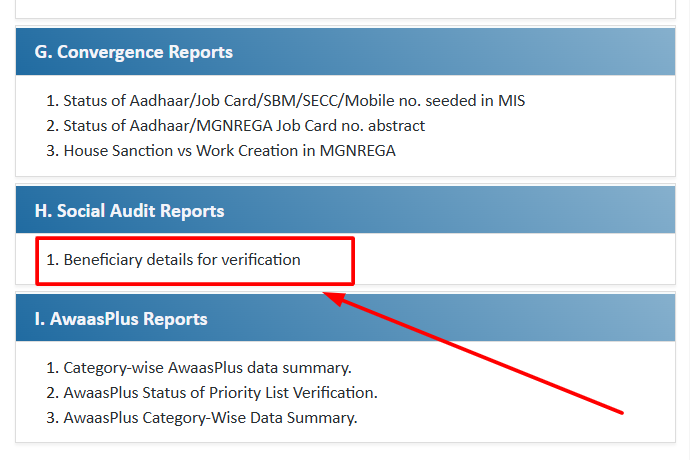Click the partially visible panel at top
Image resolution: width=692 pixels, height=460 pixels.
pos(345,8)
